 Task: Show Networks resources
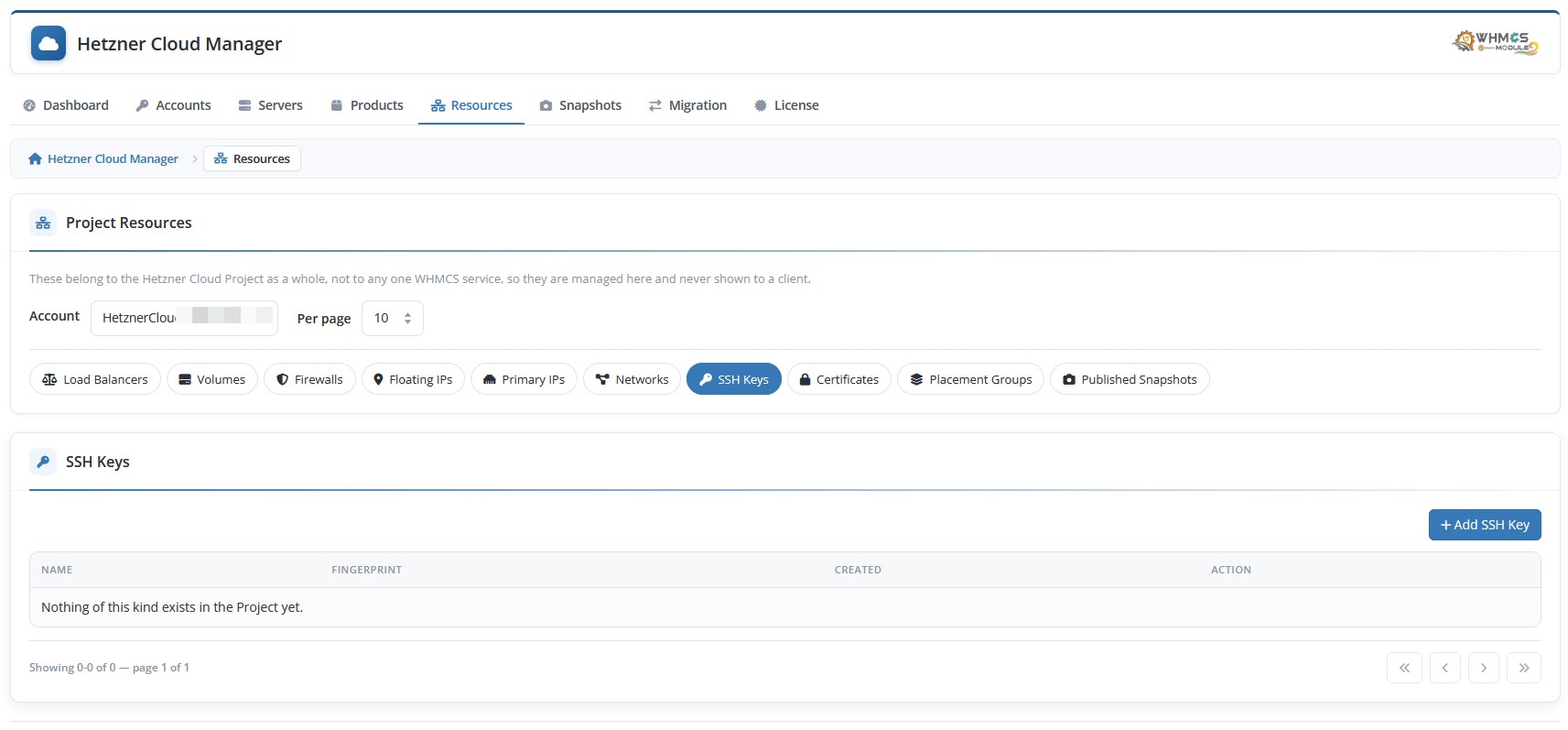pos(632,379)
